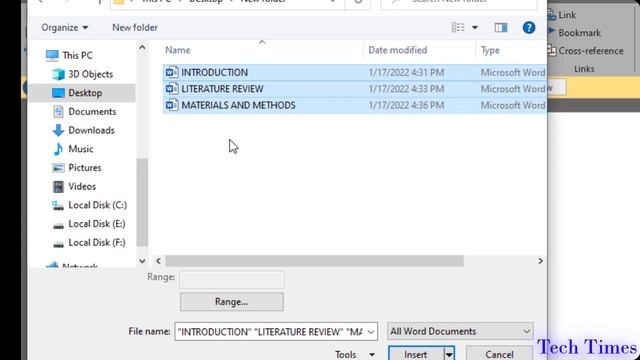640x360 pixels.
Task: Click the INTRODUCTION Word document icon
Action: 172,72
